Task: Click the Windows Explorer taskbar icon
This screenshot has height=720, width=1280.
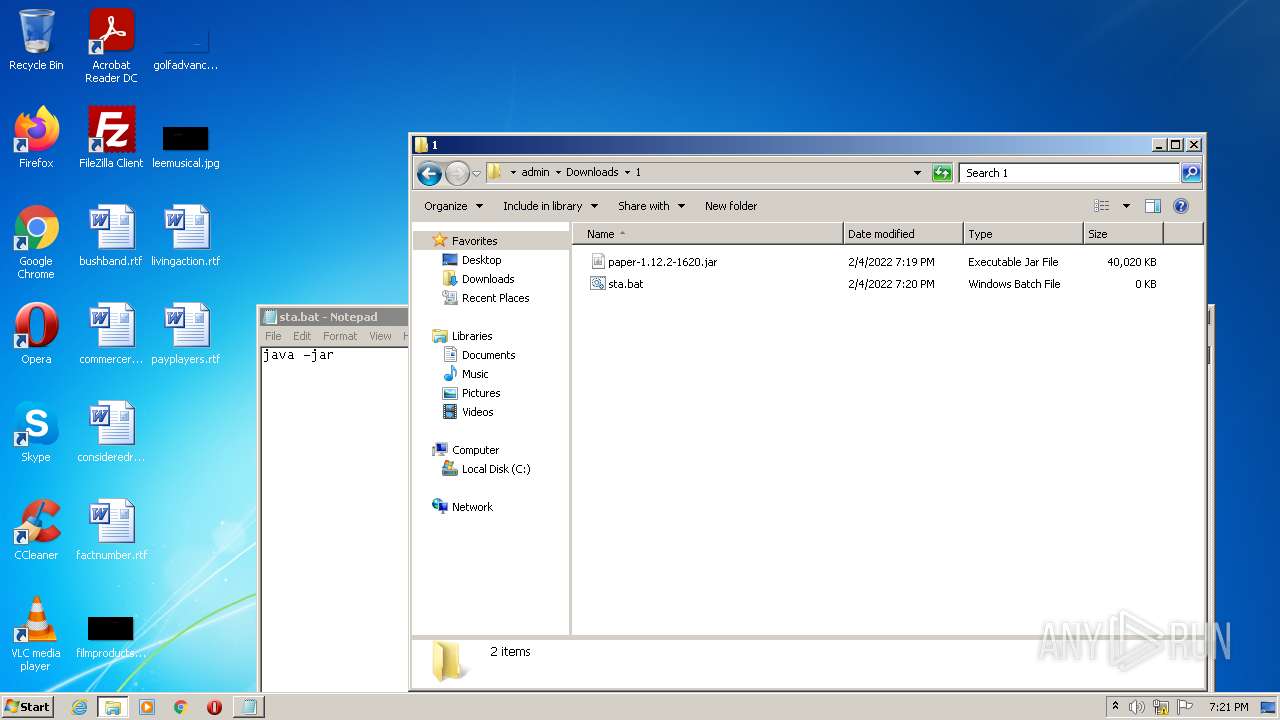Action: tap(112, 707)
